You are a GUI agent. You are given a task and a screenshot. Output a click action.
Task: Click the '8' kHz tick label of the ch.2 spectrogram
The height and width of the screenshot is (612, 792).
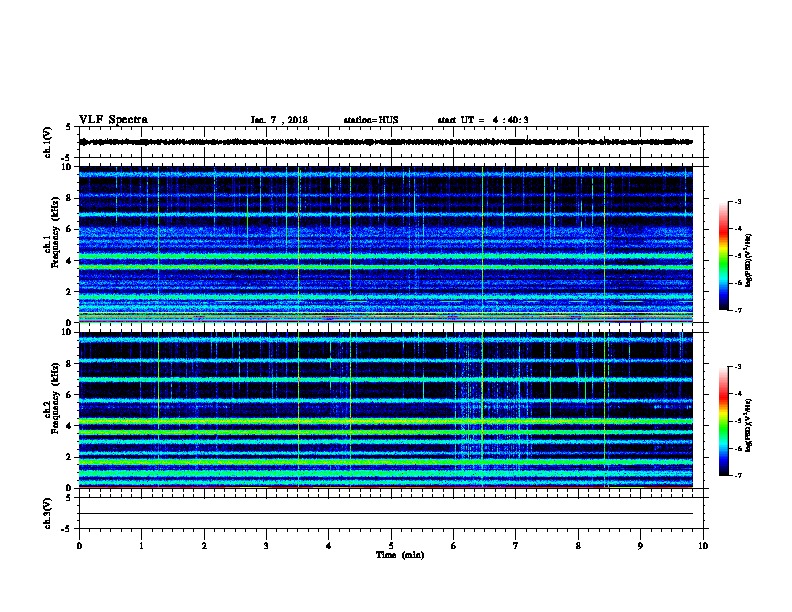click(x=69, y=364)
